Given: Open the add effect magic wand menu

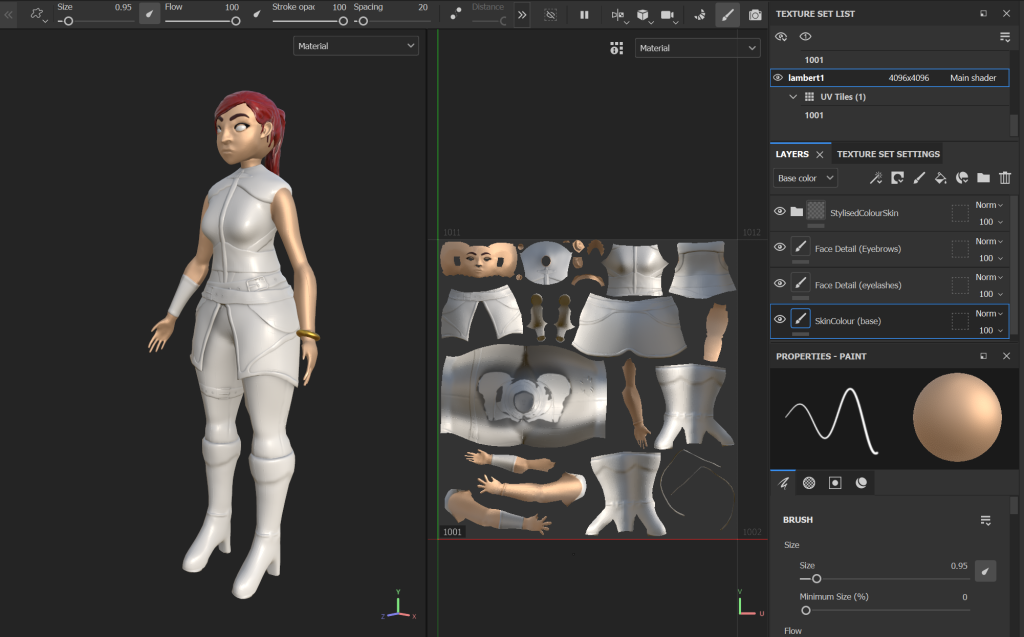Looking at the screenshot, I should pyautogui.click(x=875, y=178).
